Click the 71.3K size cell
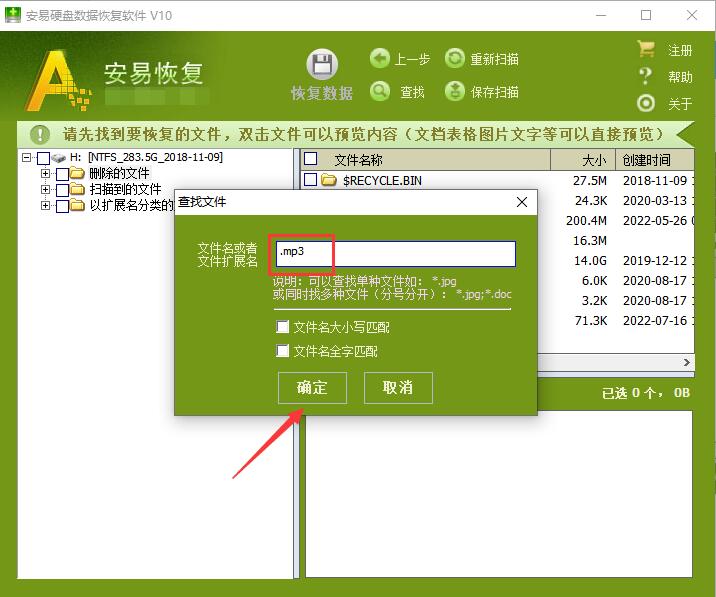Viewport: 716px width, 597px height. [x=591, y=321]
